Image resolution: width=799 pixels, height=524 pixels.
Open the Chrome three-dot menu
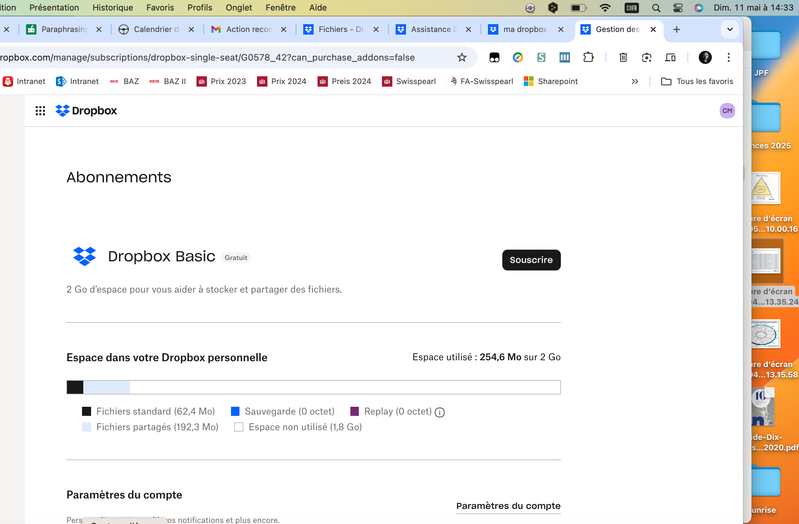pyautogui.click(x=729, y=58)
